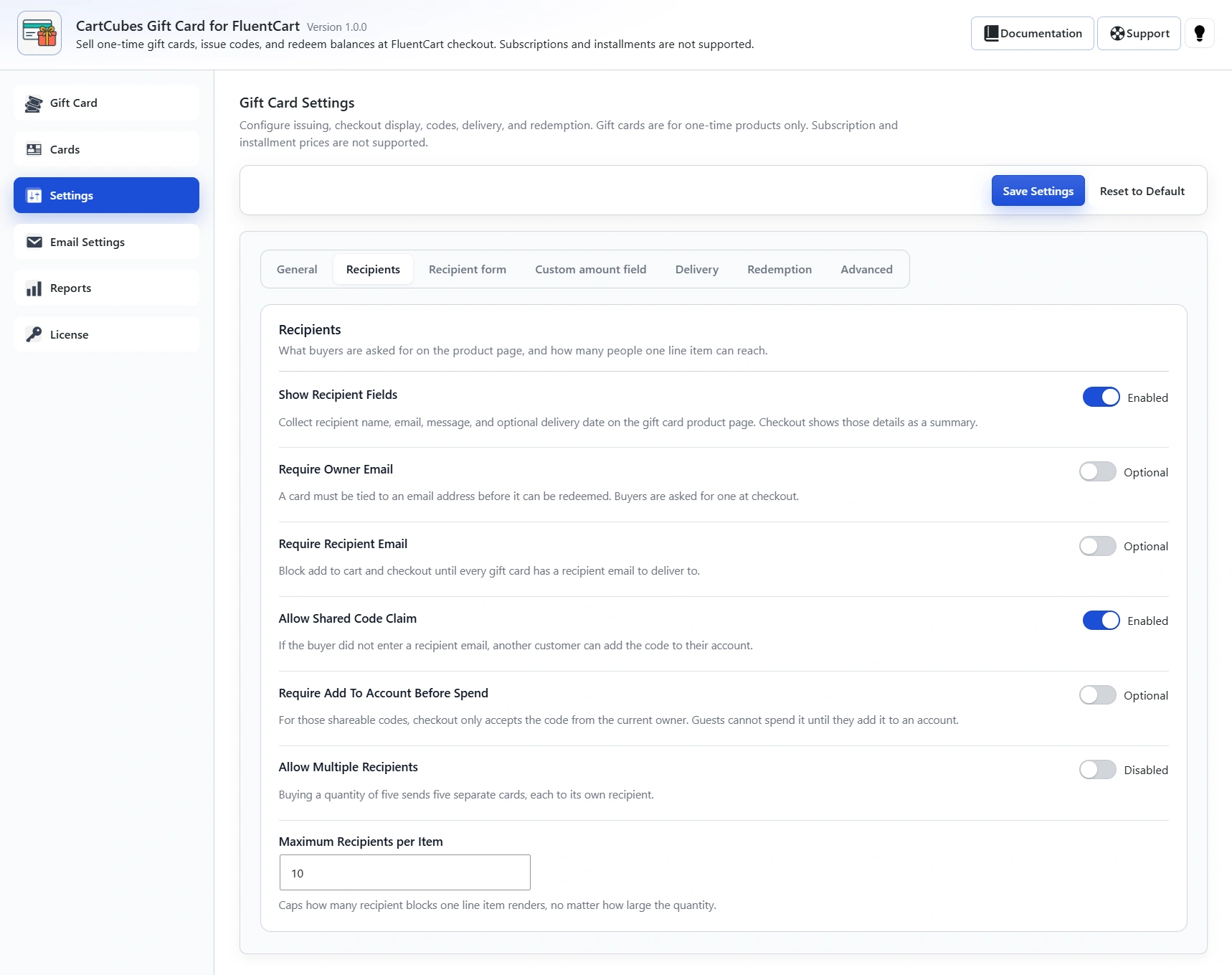1232x975 pixels.
Task: Click the Cards icon in sidebar
Action: 34,149
